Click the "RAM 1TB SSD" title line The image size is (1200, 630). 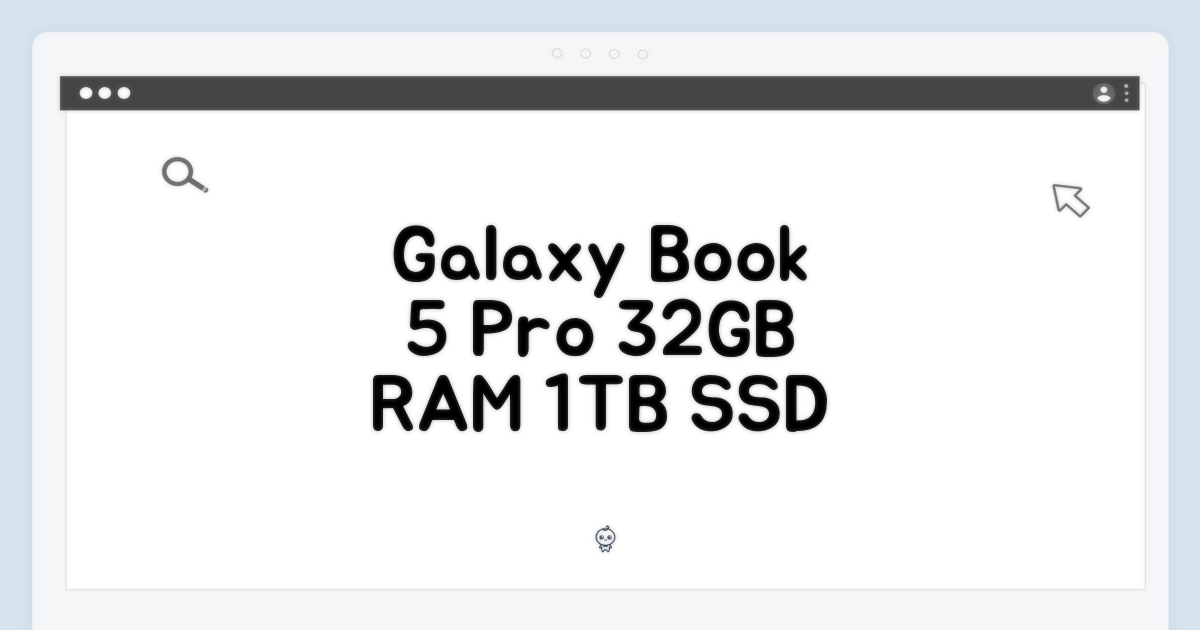pyautogui.click(x=599, y=407)
